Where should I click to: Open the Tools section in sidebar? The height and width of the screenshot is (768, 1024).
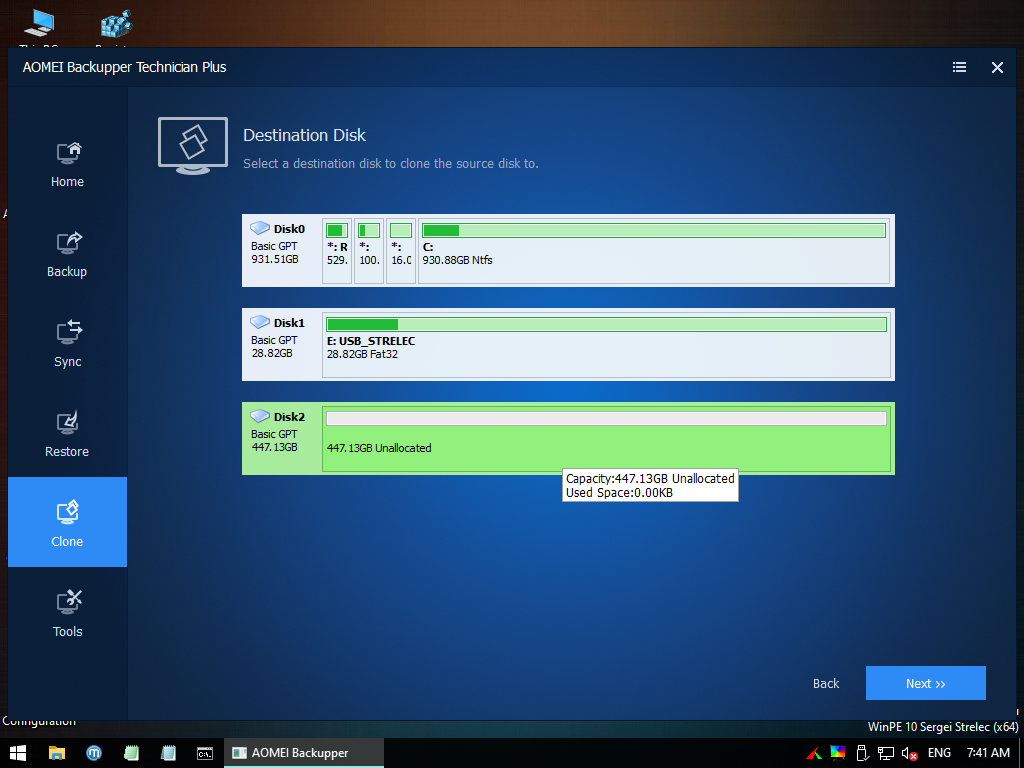67,612
